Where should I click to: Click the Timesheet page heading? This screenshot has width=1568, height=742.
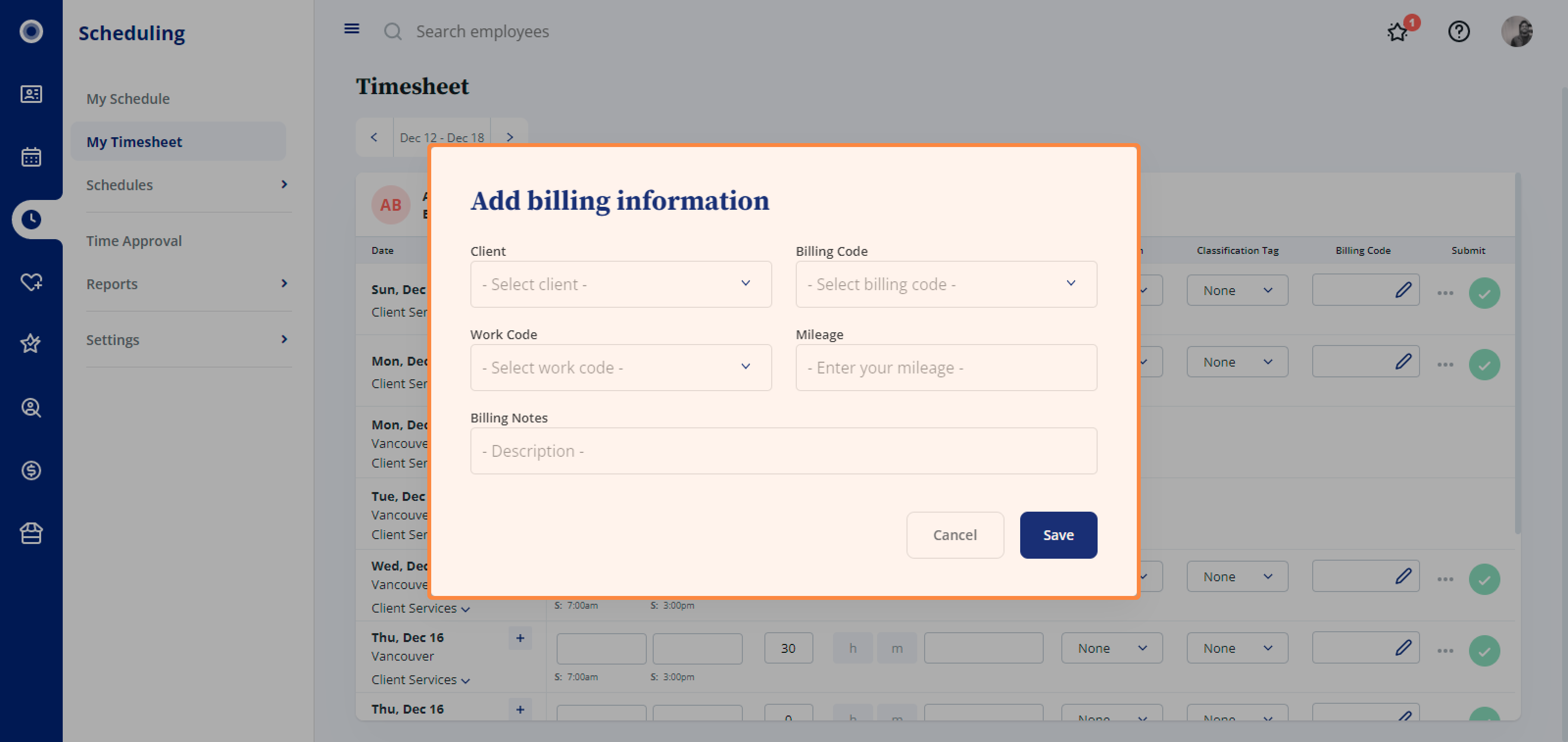coord(412,86)
